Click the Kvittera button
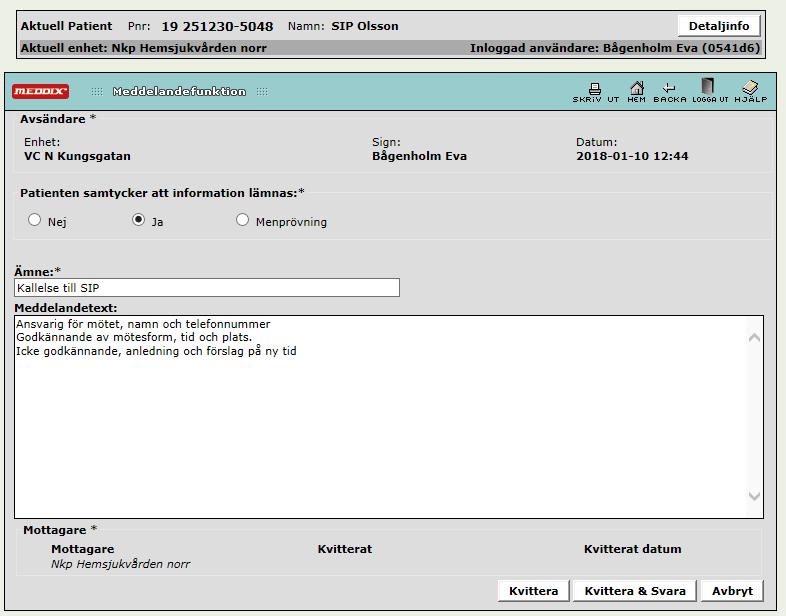786x616 pixels. tap(533, 591)
